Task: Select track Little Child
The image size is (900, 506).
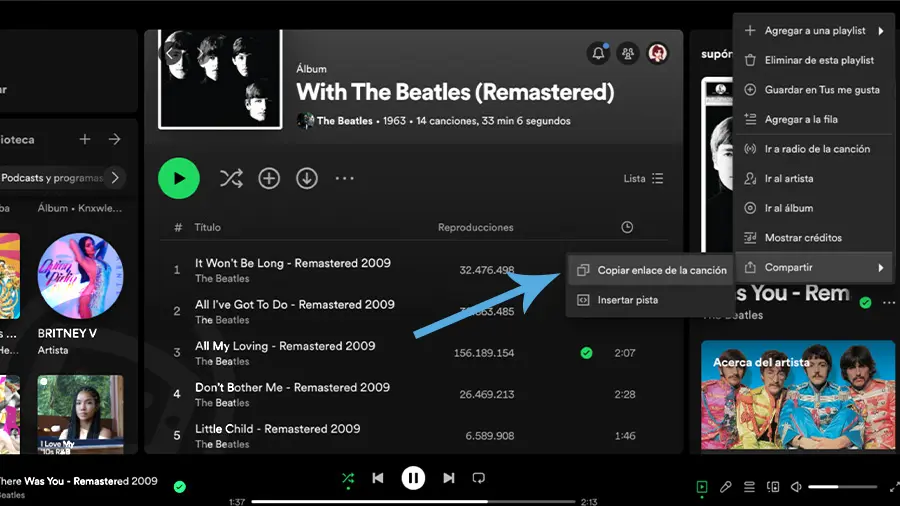Action: [277, 429]
